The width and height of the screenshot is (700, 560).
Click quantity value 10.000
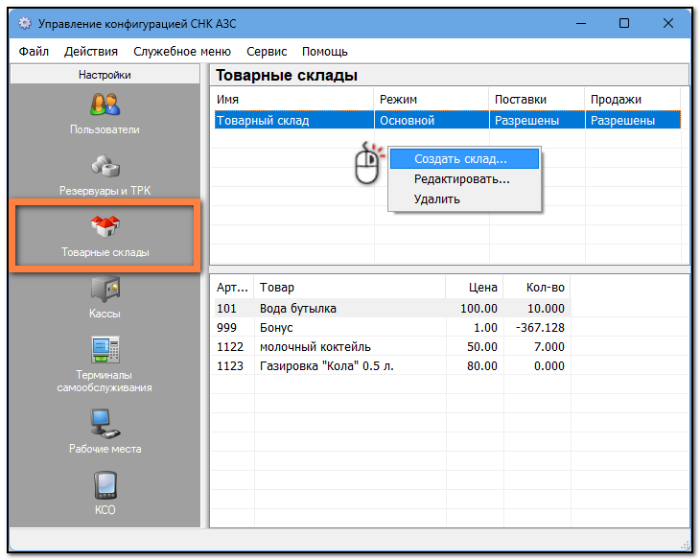[x=546, y=308]
